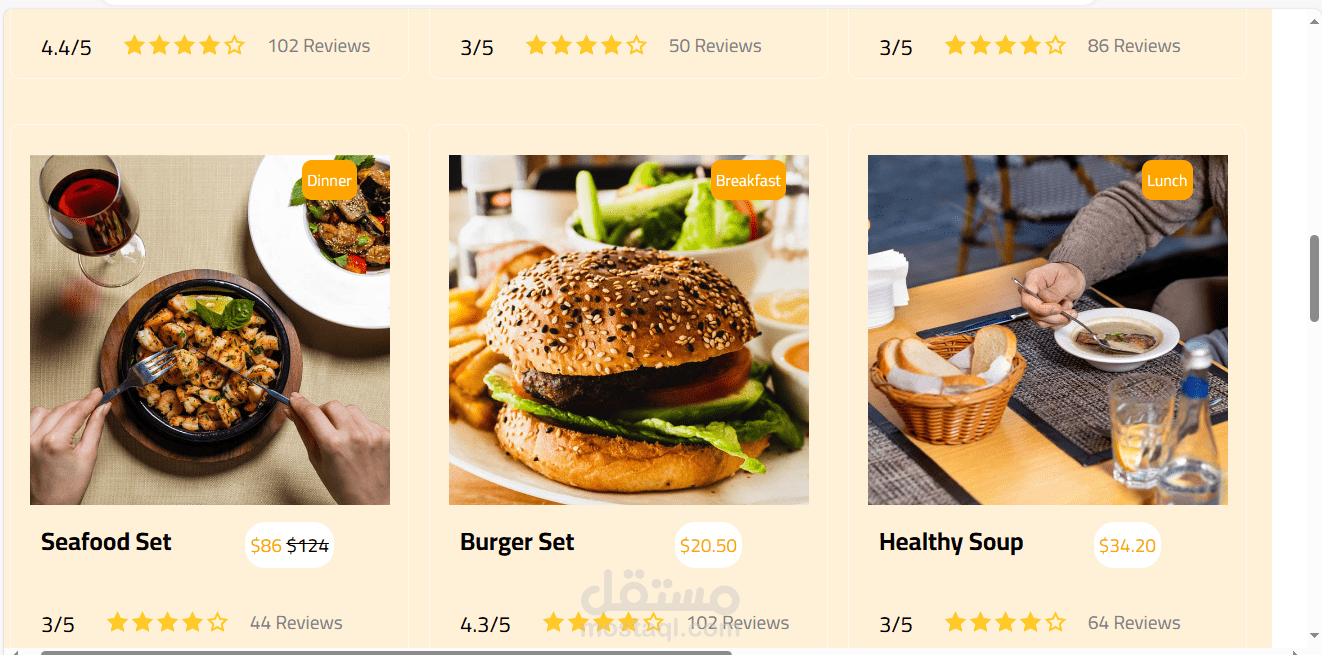This screenshot has width=1322, height=655.
Task: Open the 44 Reviews link
Action: click(296, 622)
